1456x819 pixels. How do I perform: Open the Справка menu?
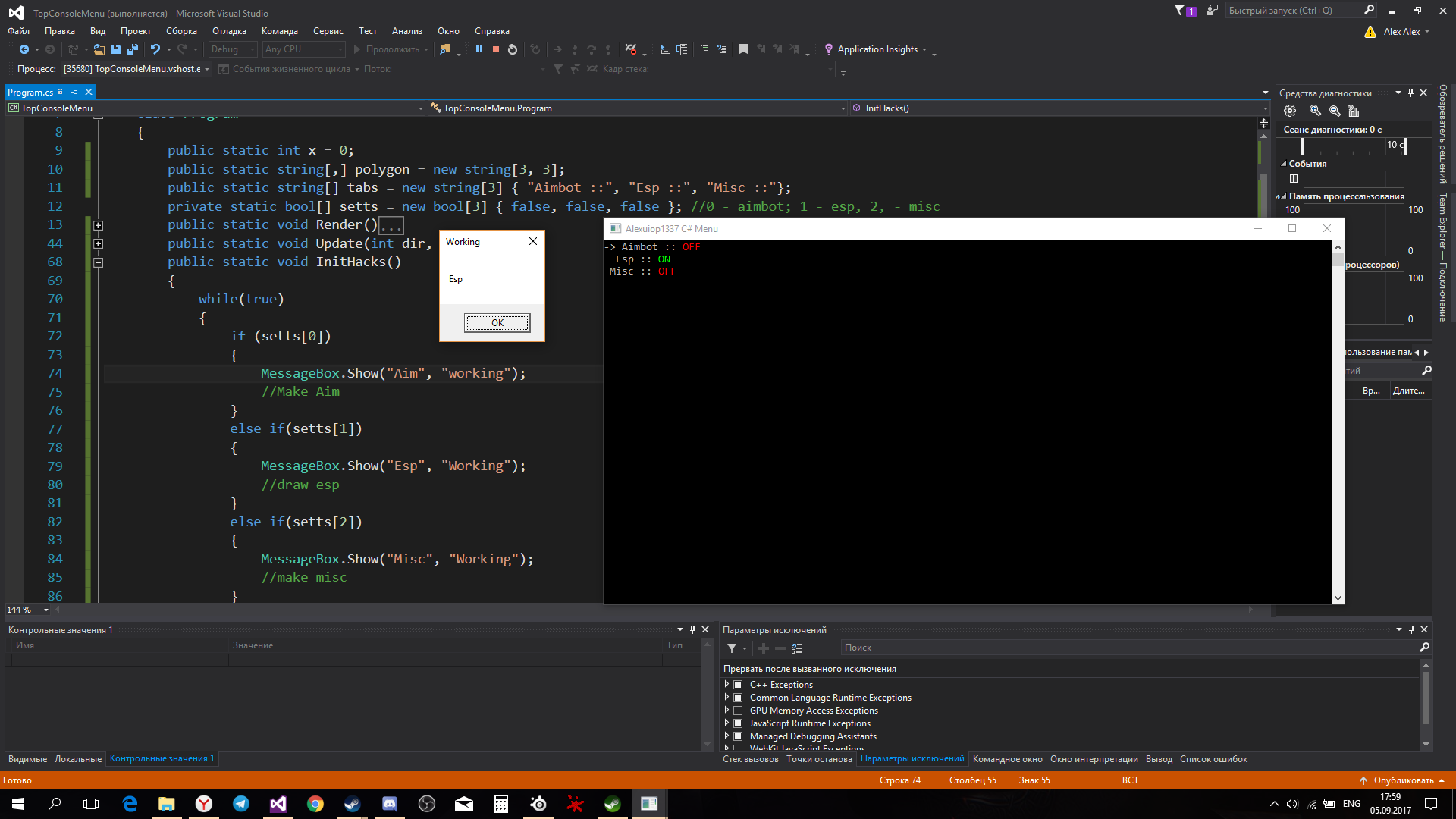(492, 31)
